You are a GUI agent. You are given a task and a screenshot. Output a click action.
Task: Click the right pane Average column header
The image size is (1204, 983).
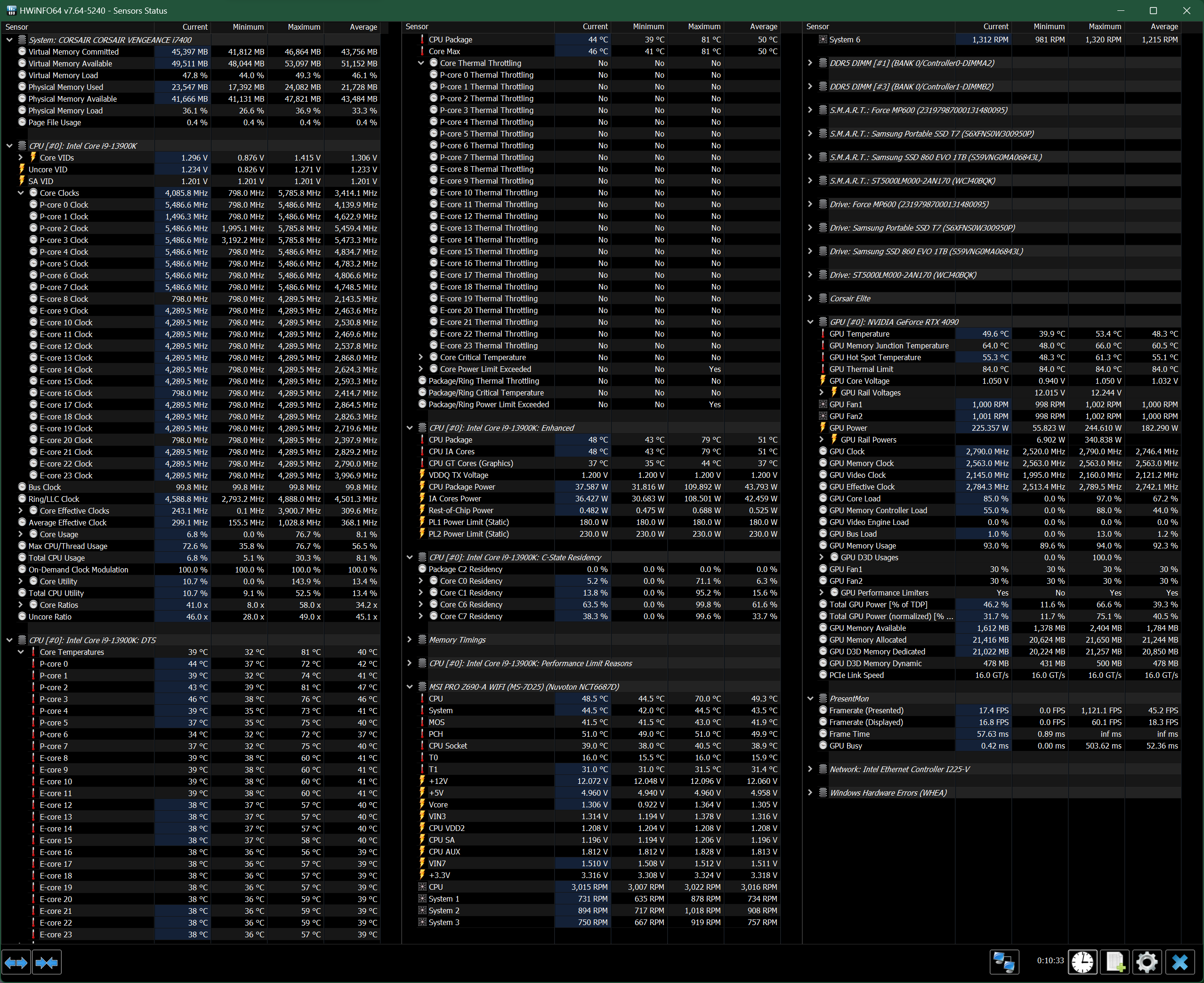click(x=1153, y=27)
